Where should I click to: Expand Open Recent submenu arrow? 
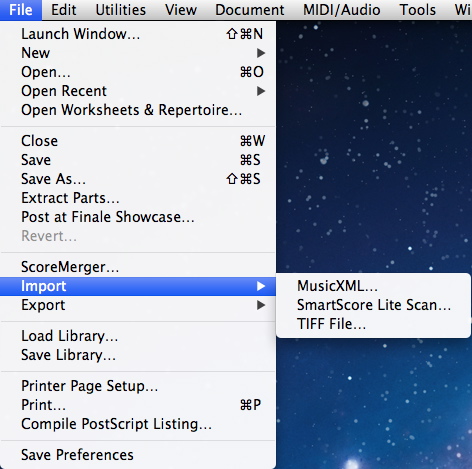[x=261, y=91]
